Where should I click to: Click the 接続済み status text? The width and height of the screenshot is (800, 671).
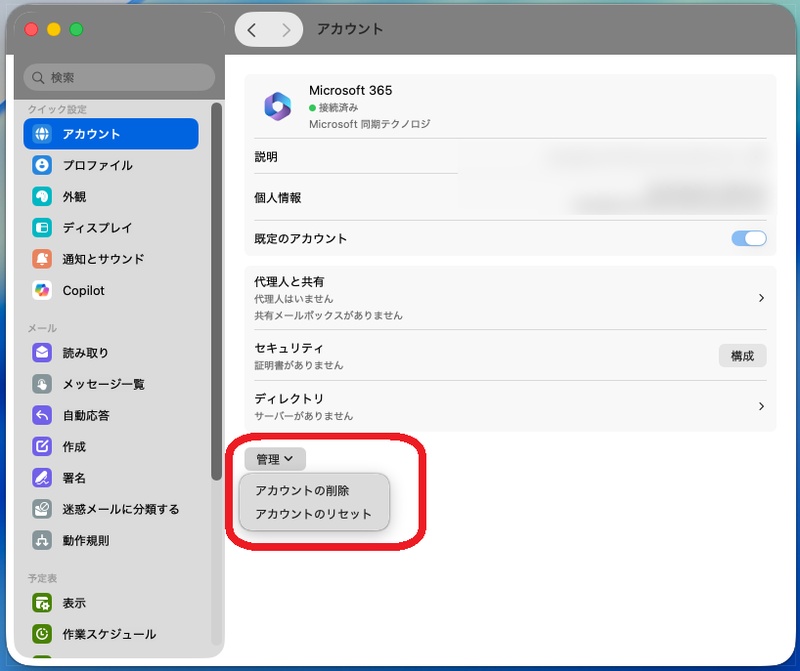(x=338, y=108)
